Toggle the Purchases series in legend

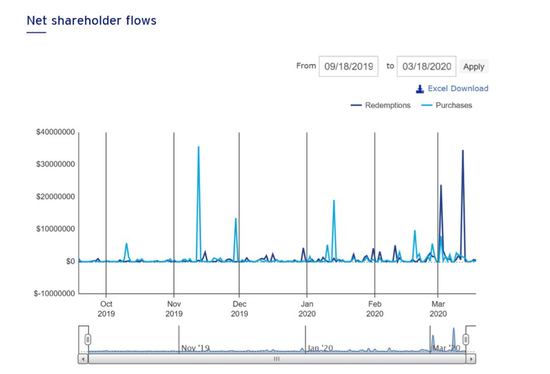(447, 105)
